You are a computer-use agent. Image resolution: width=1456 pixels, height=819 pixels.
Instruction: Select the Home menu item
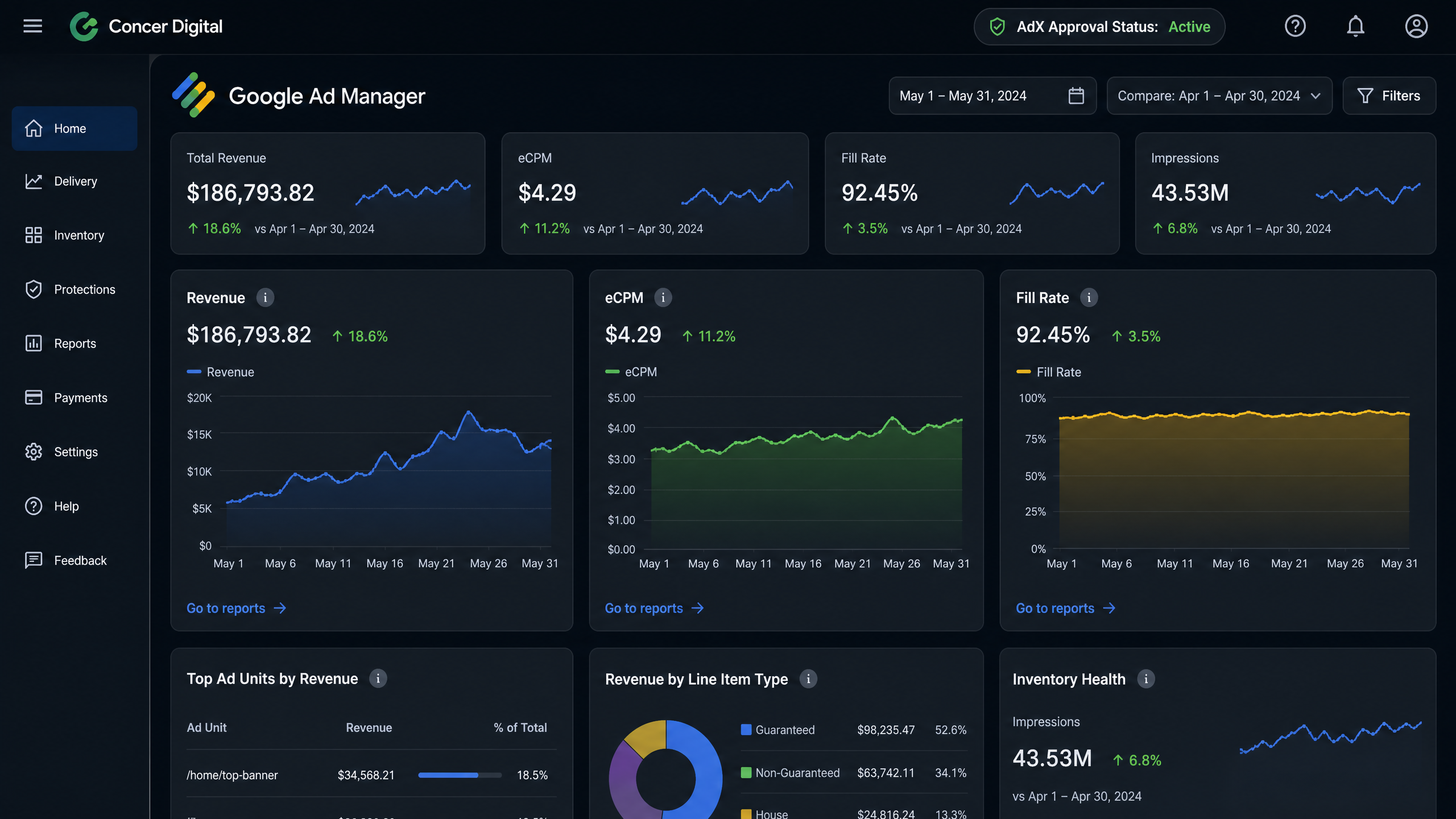click(x=75, y=129)
